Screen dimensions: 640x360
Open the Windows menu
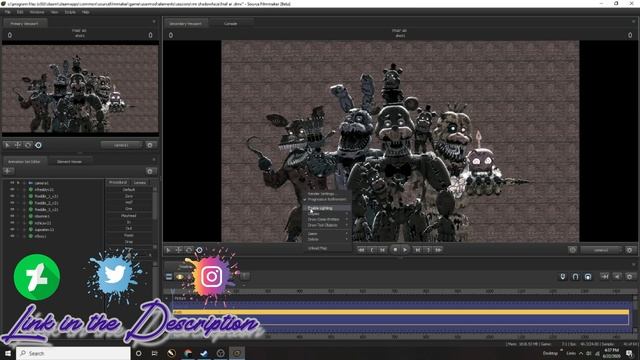point(37,12)
